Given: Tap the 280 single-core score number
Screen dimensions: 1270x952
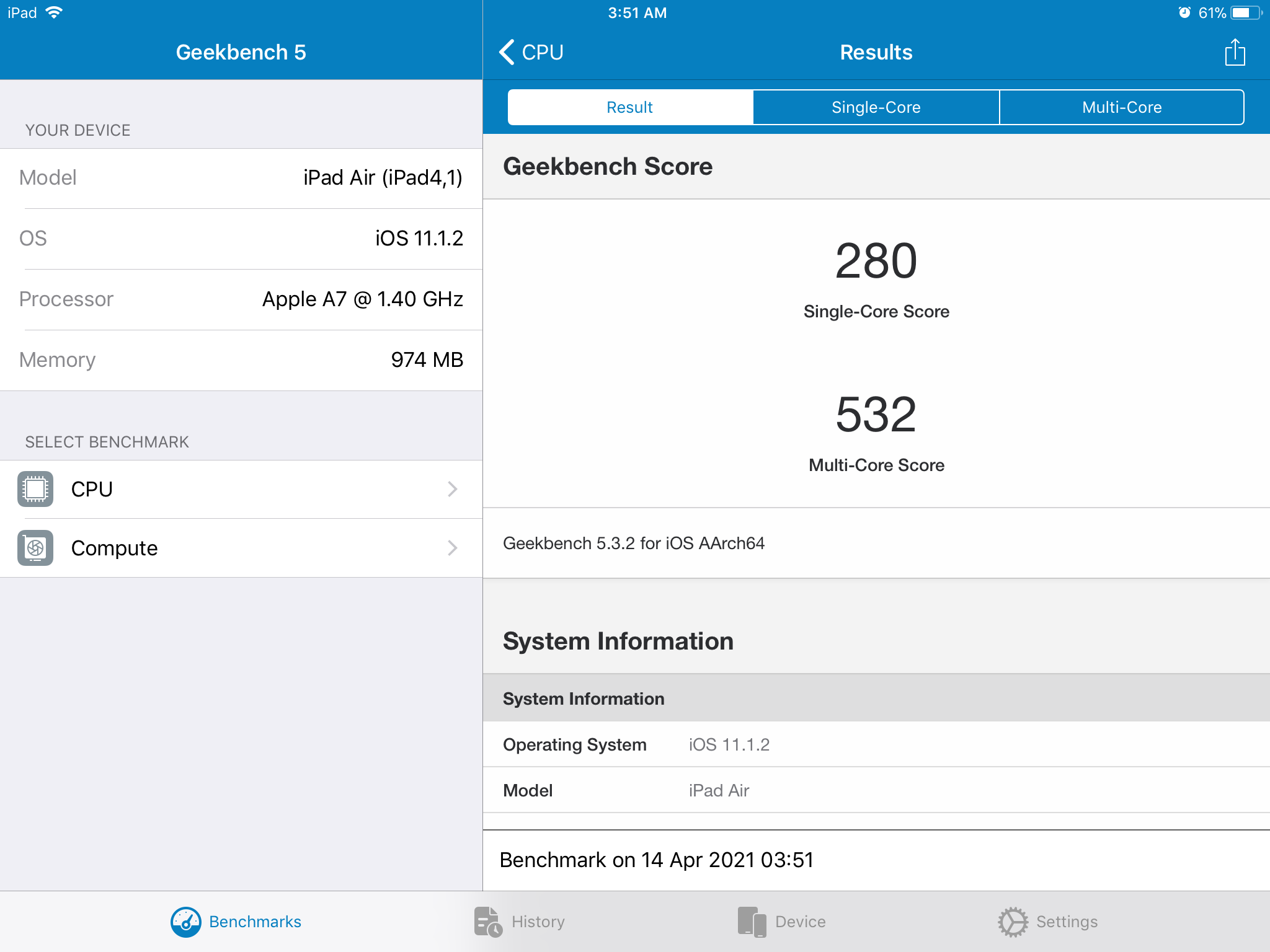Looking at the screenshot, I should (x=876, y=261).
